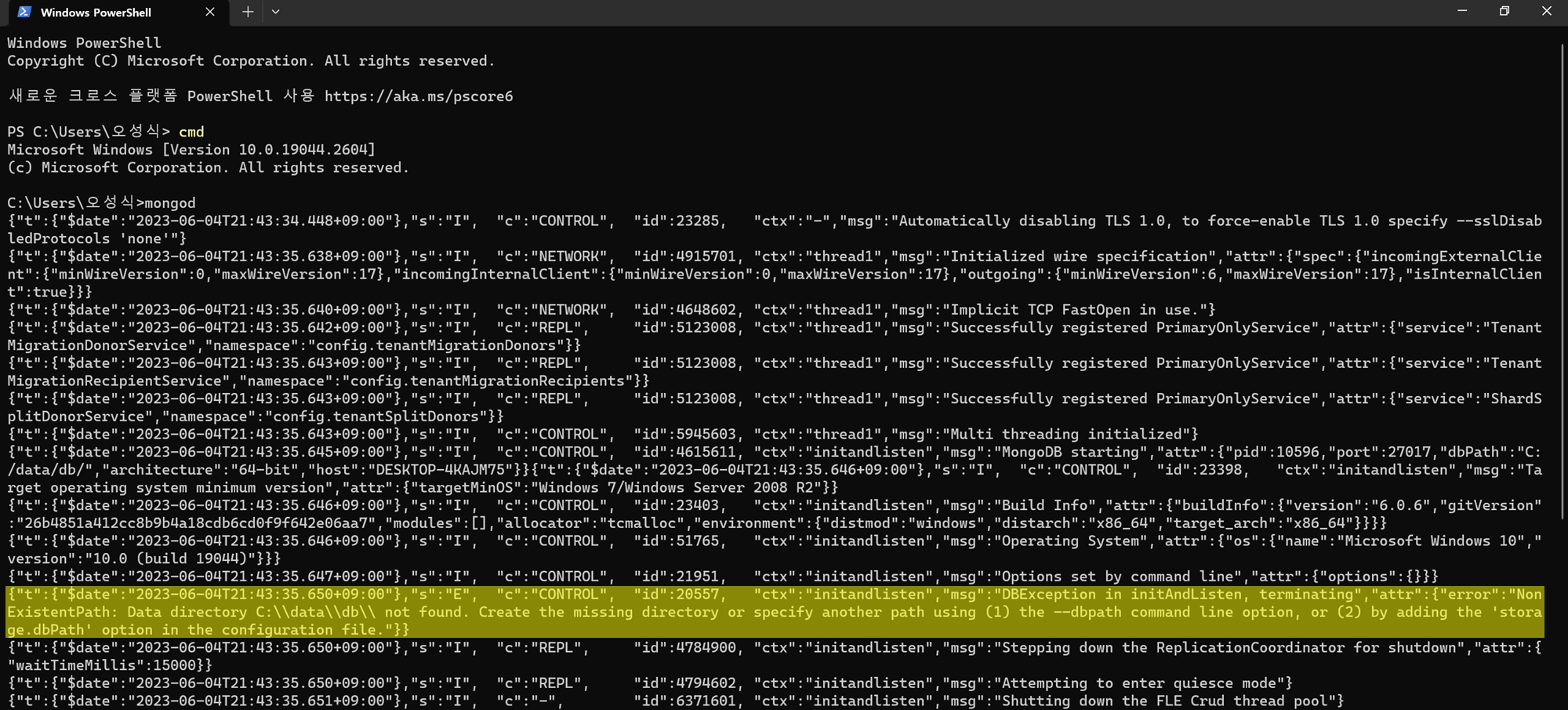Click the 'Copyright (C) Microsoft Corporation' line
Screen dimensions: 1568x710
pos(252,61)
